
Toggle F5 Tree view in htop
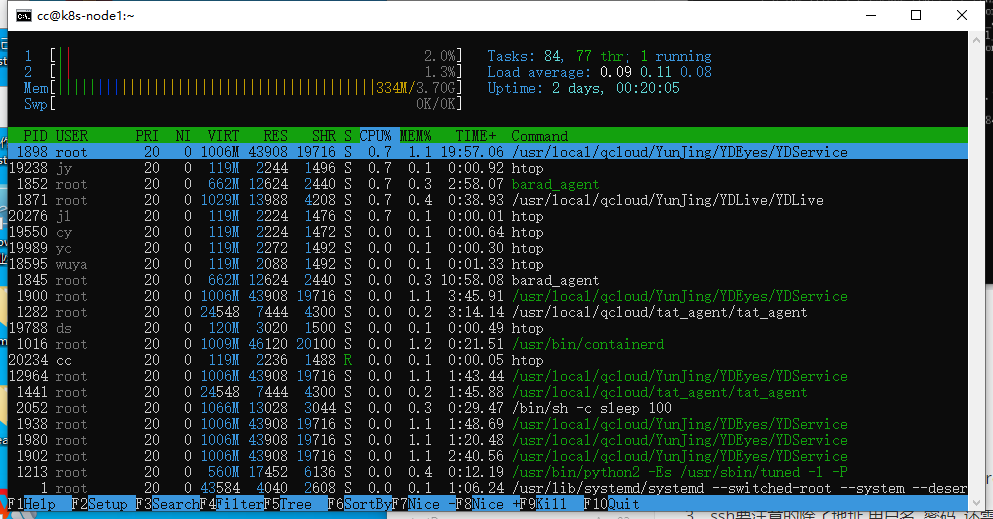[288, 504]
